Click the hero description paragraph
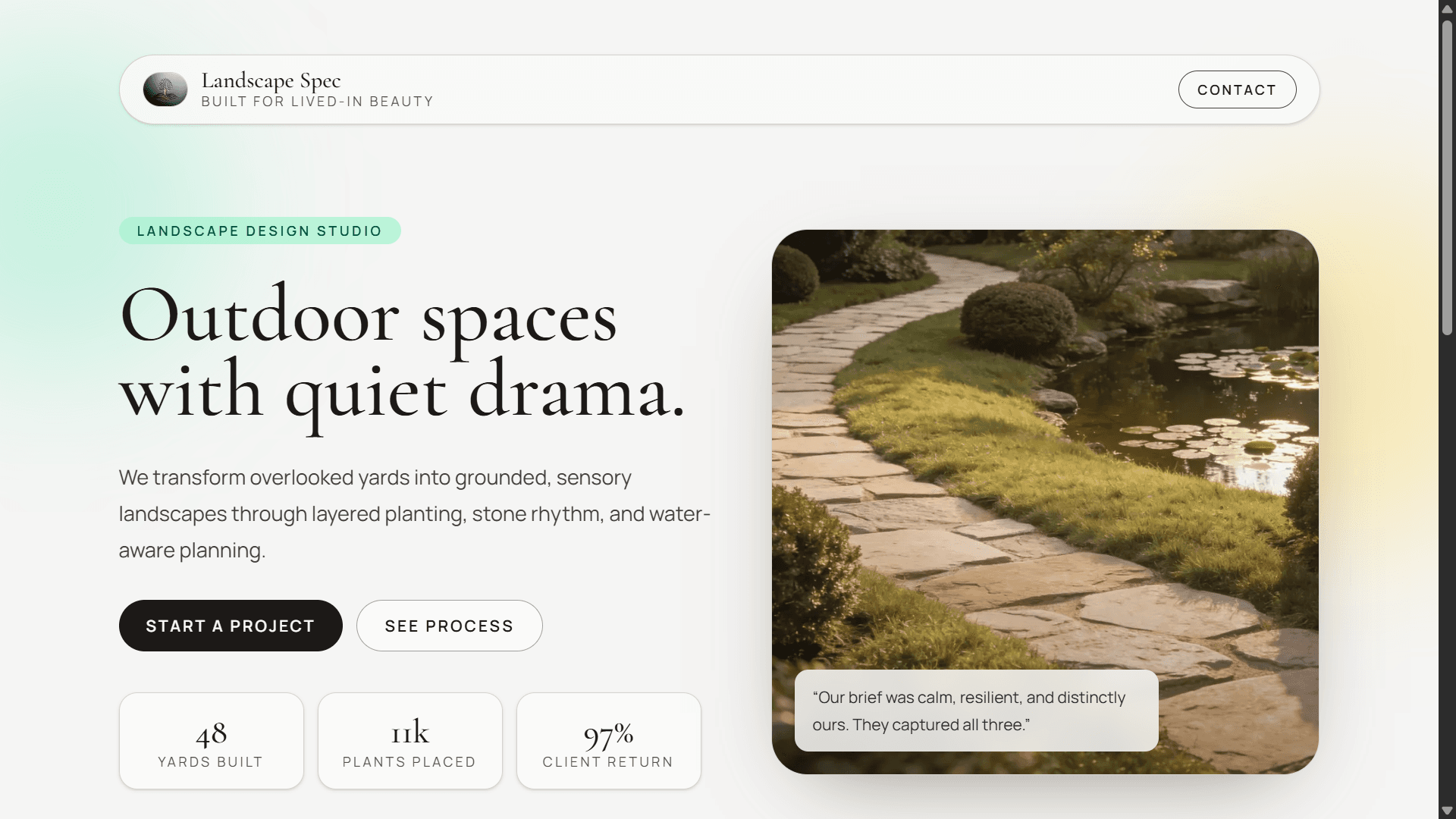The width and height of the screenshot is (1456, 819). [x=415, y=514]
